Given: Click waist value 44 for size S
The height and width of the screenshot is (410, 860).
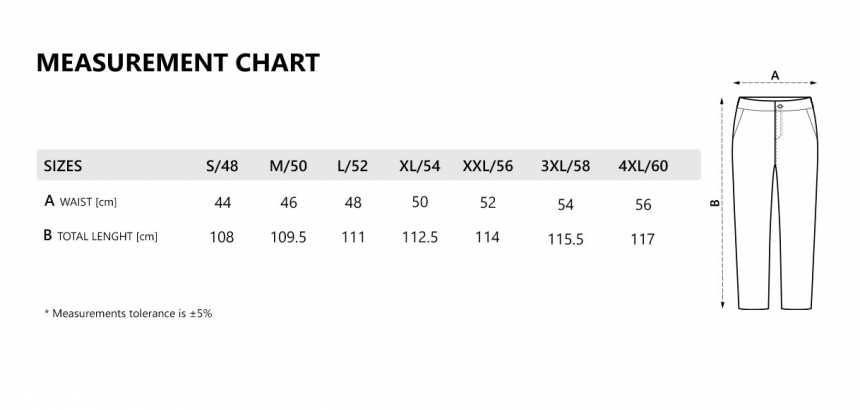Looking at the screenshot, I should [222, 203].
